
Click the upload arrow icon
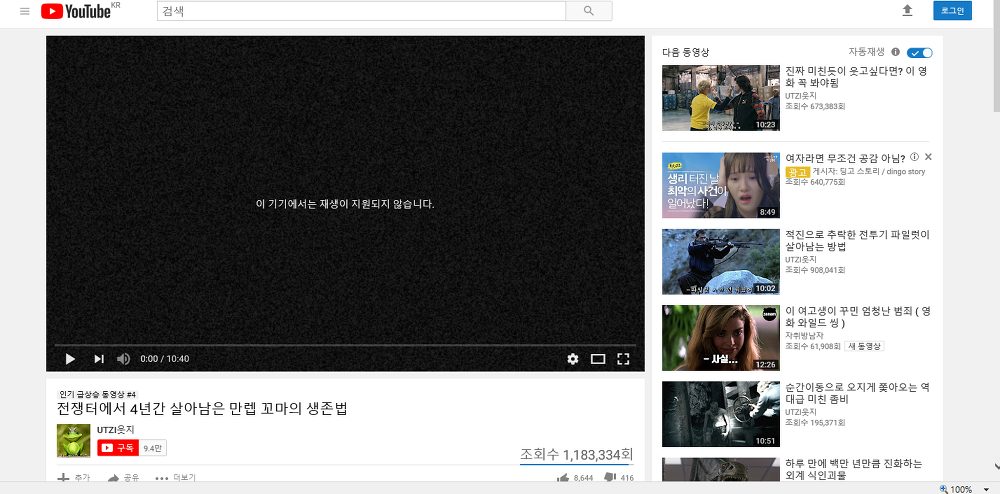click(x=907, y=11)
